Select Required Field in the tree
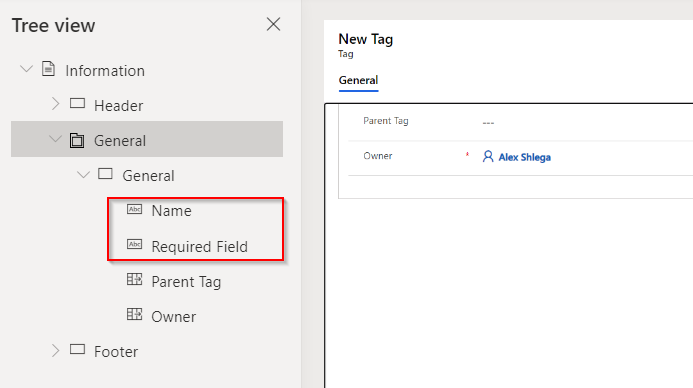 click(199, 247)
